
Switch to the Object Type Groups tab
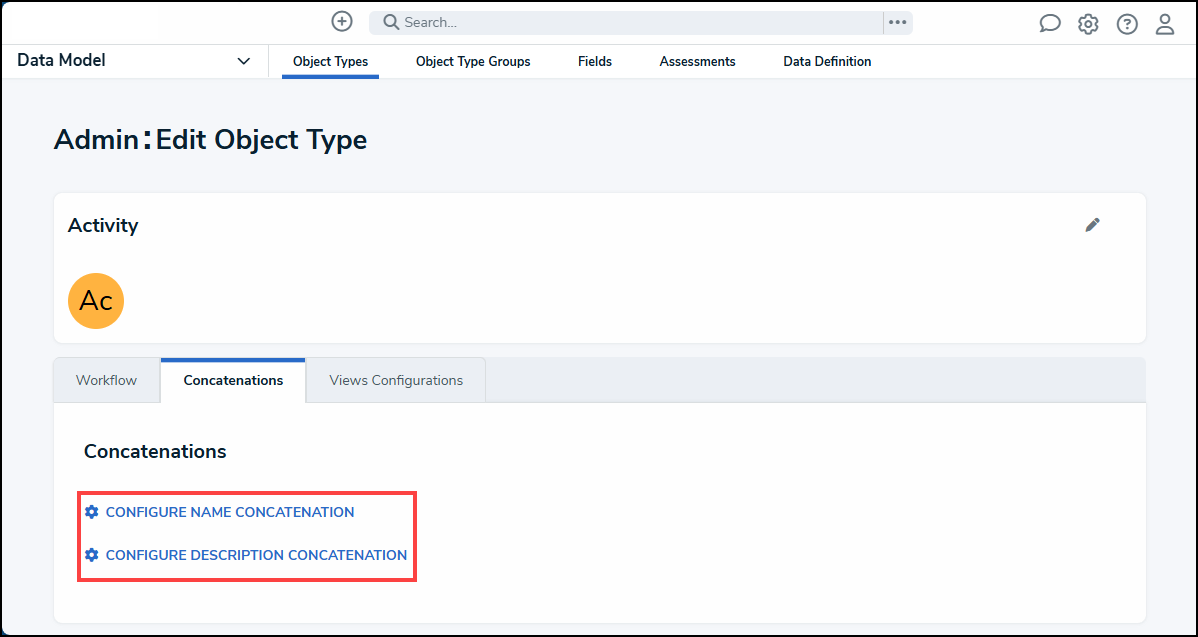coord(473,61)
